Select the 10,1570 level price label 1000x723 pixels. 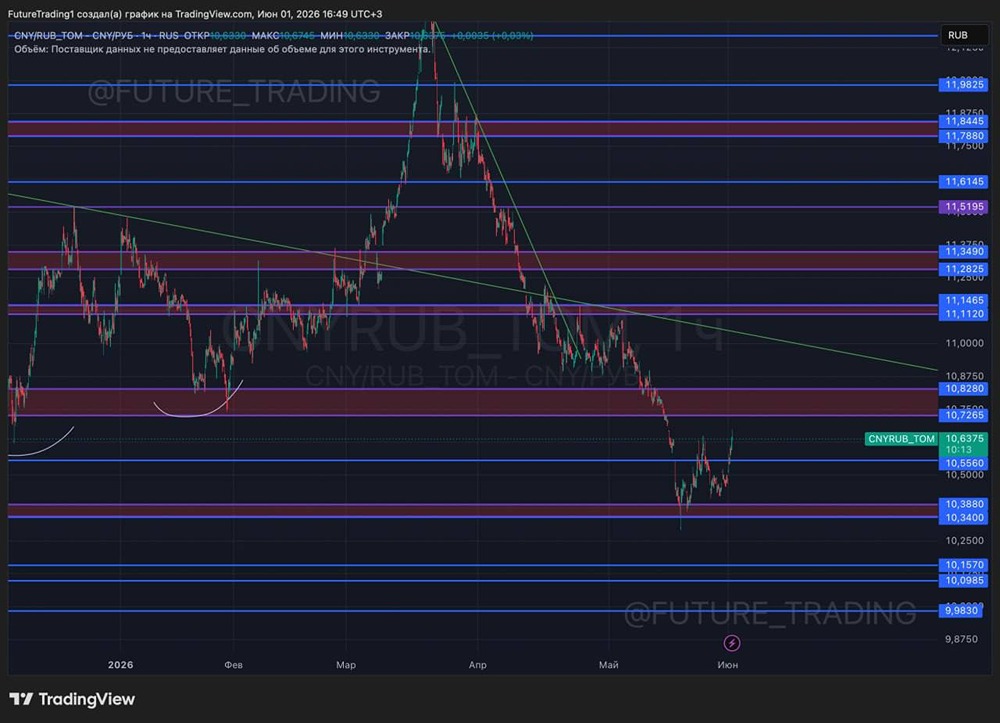(964, 565)
